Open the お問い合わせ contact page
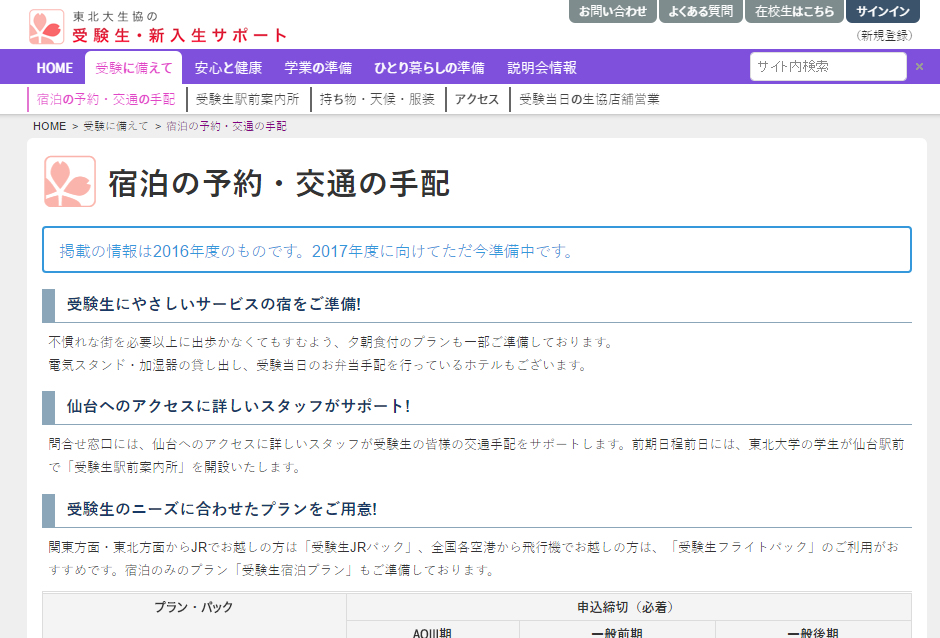This screenshot has height=638, width=940. point(613,11)
